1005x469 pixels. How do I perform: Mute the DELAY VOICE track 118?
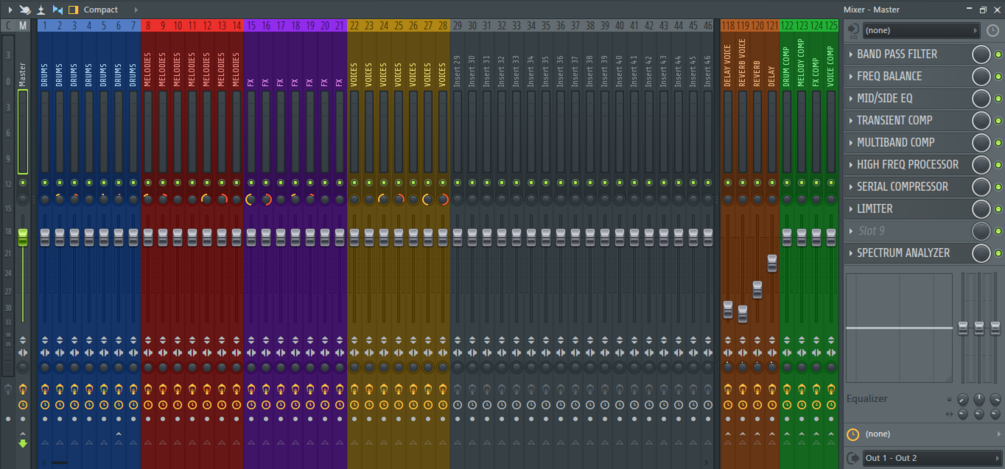[x=728, y=183]
